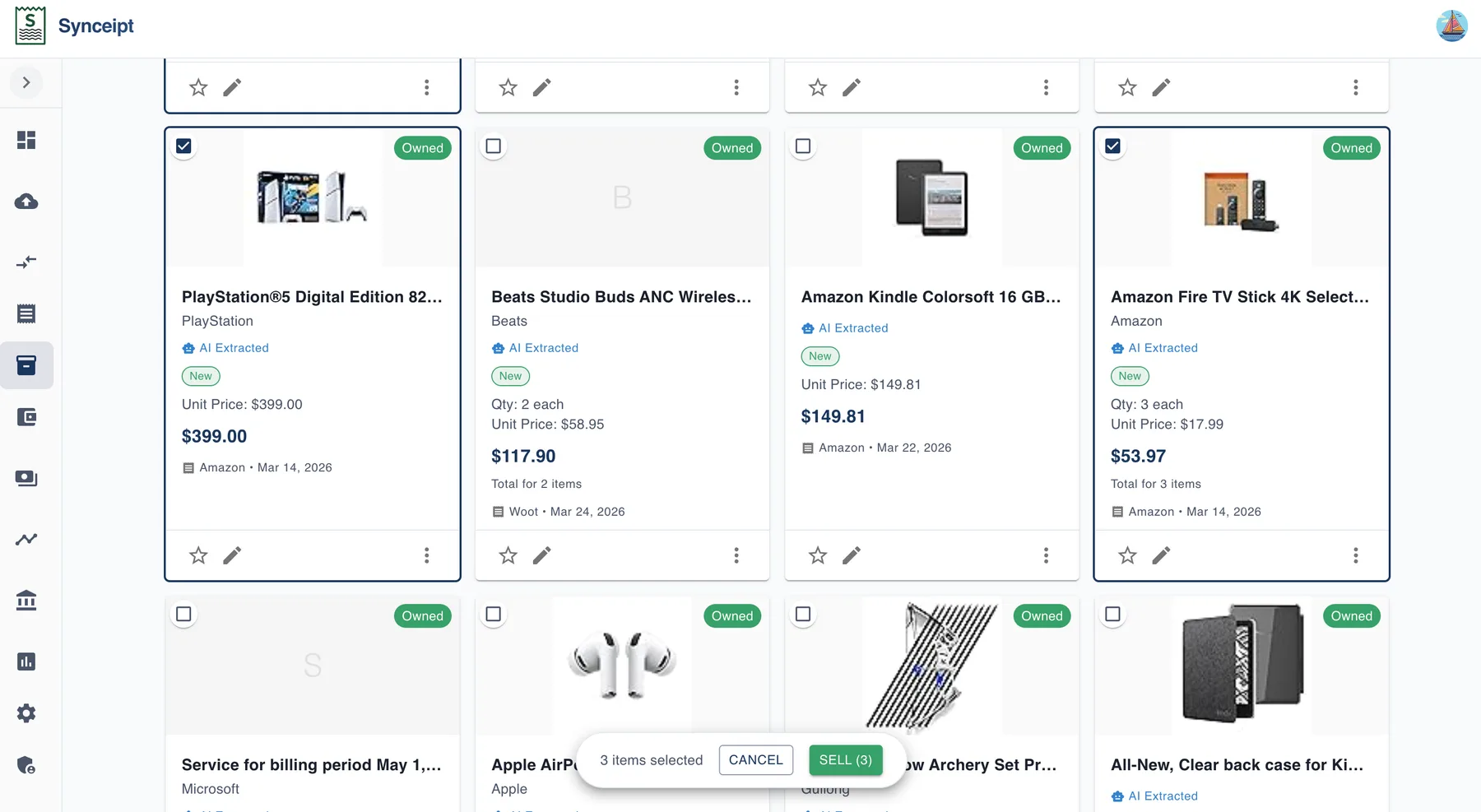1481x812 pixels.
Task: Check the Archery Set item checkbox
Action: (x=803, y=614)
